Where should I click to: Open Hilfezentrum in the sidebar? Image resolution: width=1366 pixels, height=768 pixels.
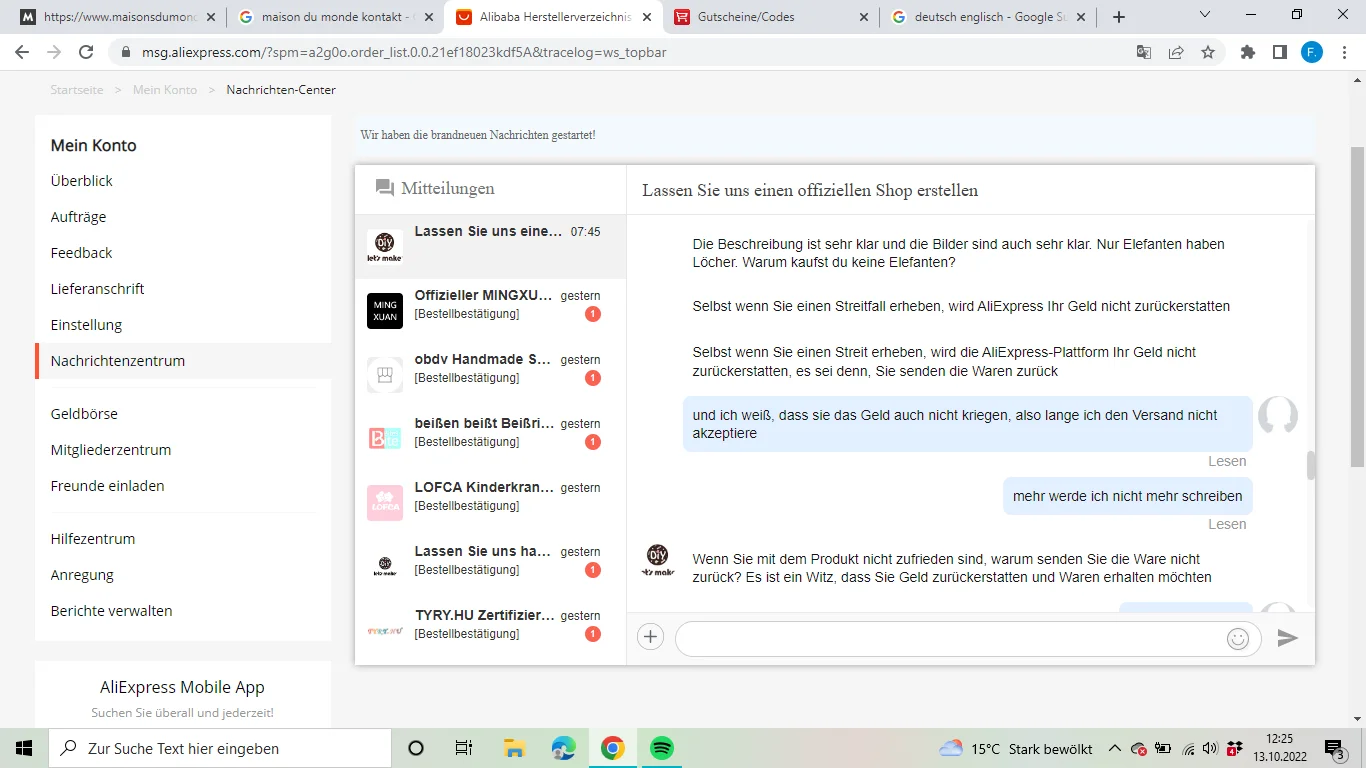click(93, 539)
